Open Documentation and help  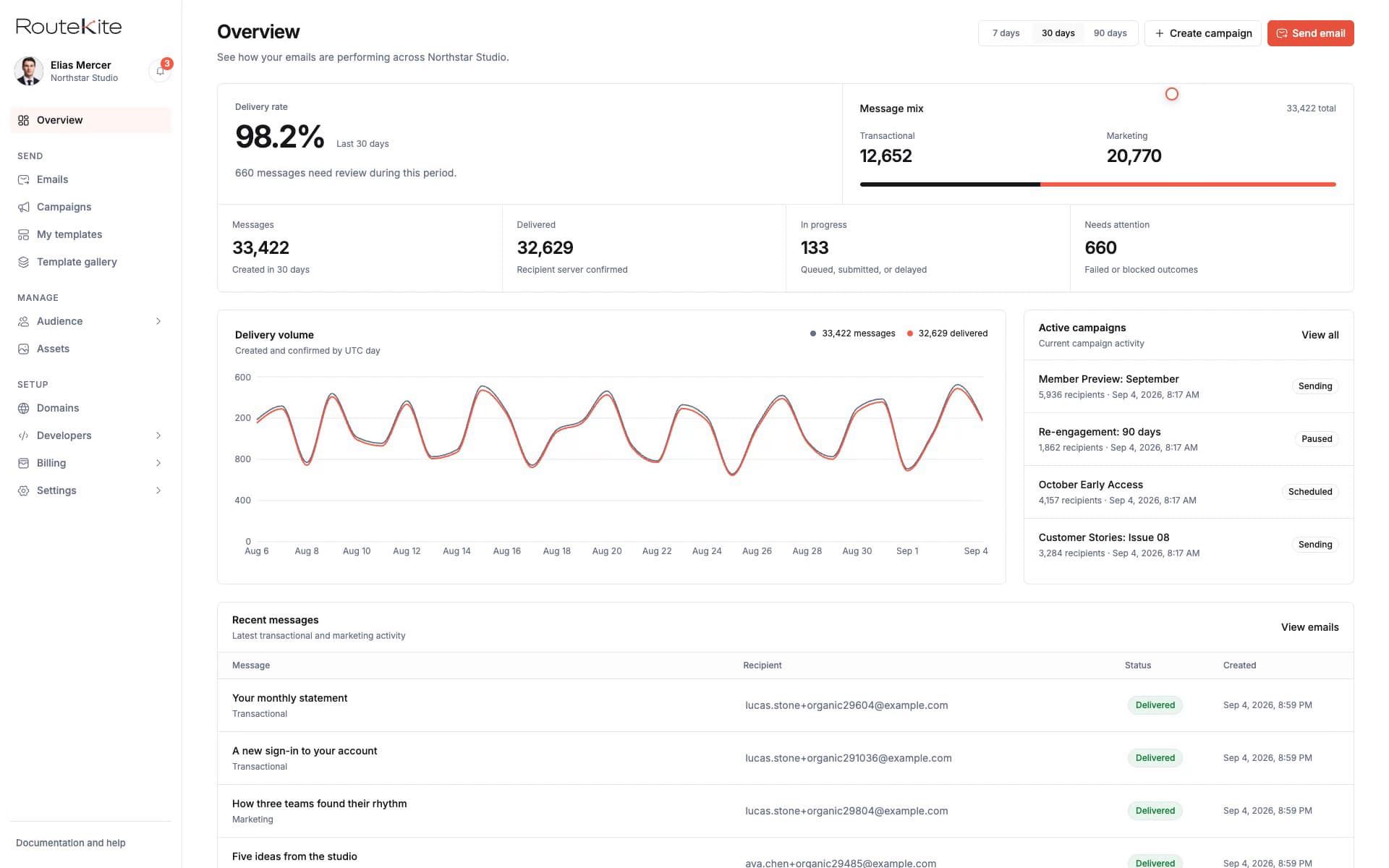point(71,843)
